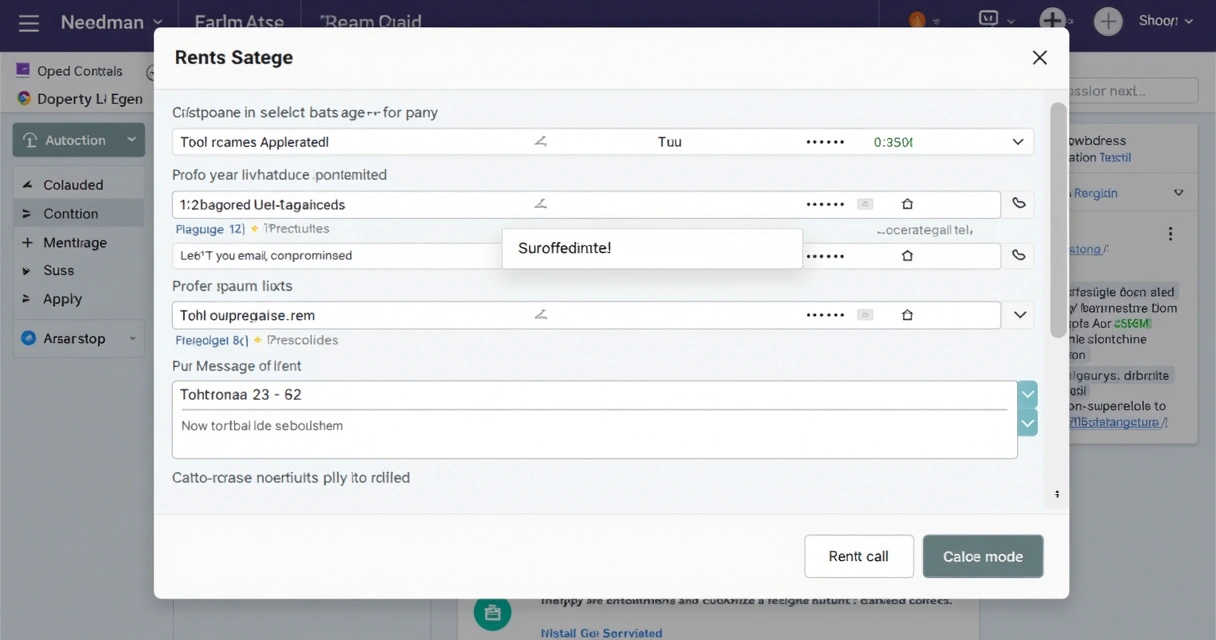
Task: Click the home icon in Le6'T you email row
Action: [x=907, y=255]
